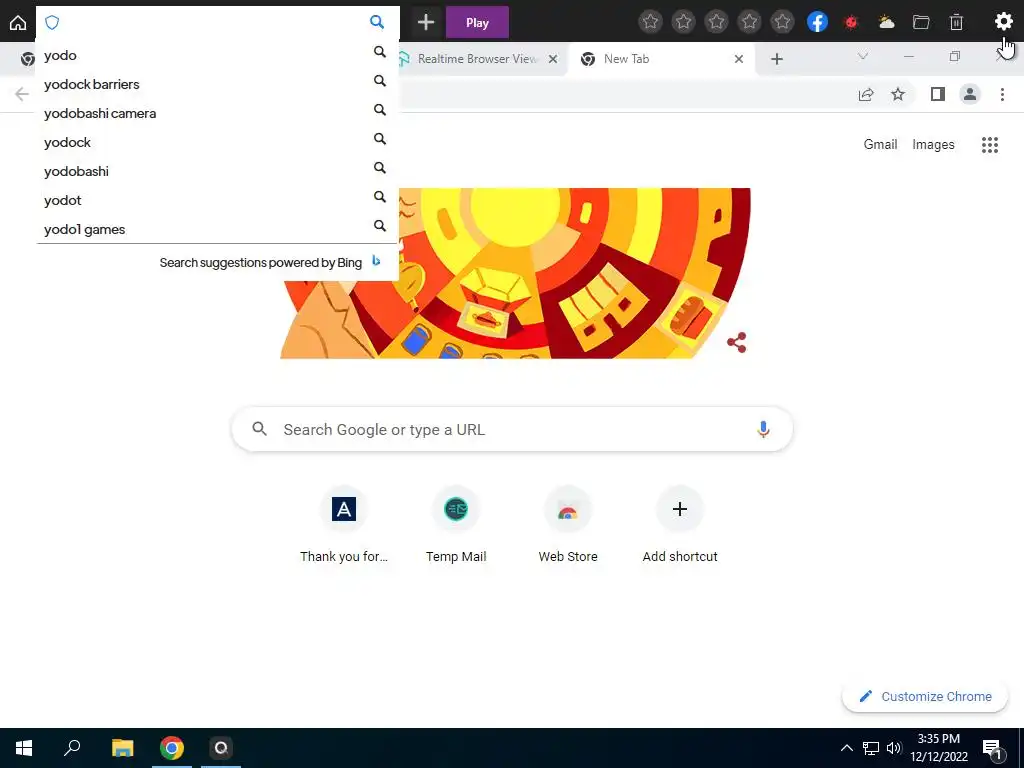Click the doodle share icon
This screenshot has width=1024, height=768.
click(x=737, y=342)
